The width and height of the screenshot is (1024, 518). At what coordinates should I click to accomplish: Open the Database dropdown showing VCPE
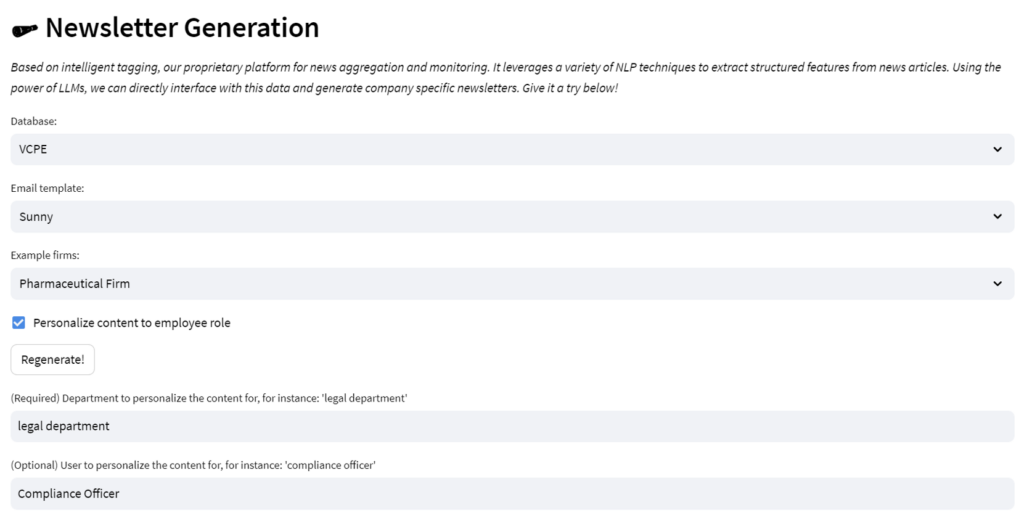[x=512, y=150]
